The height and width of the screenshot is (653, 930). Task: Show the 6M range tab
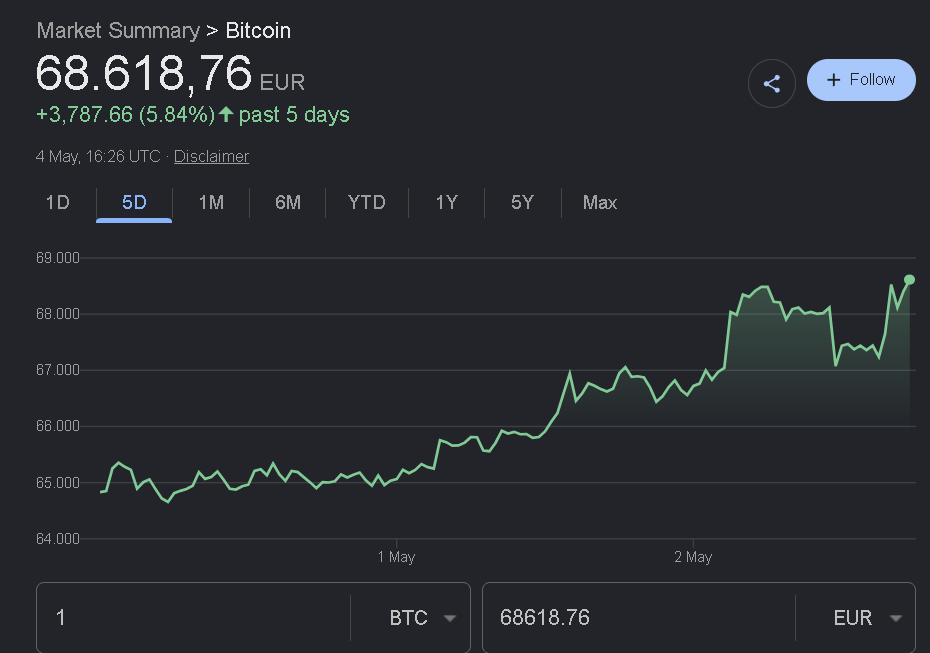(x=288, y=203)
